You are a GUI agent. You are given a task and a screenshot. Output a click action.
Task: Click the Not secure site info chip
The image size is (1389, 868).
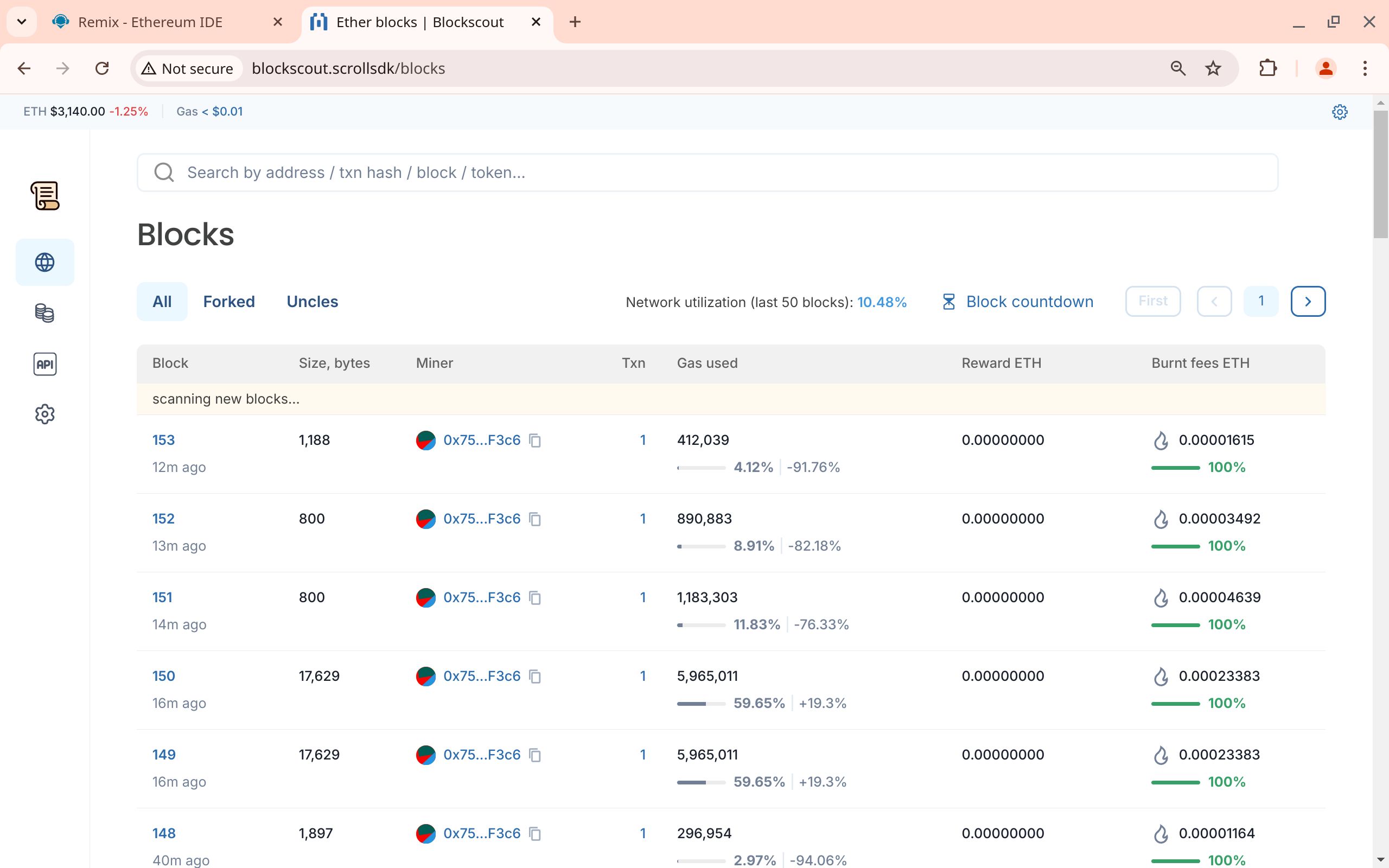coord(188,68)
